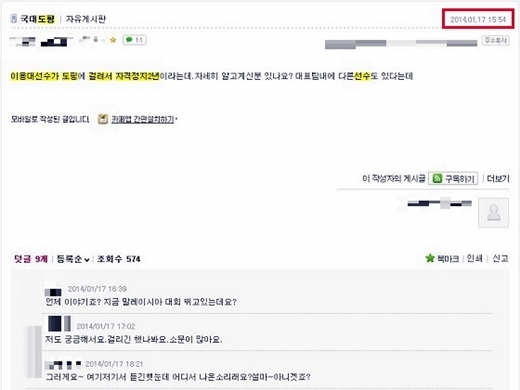520x390 pixels.
Task: Click first commenter's avatar icon
Action: click(x=53, y=292)
